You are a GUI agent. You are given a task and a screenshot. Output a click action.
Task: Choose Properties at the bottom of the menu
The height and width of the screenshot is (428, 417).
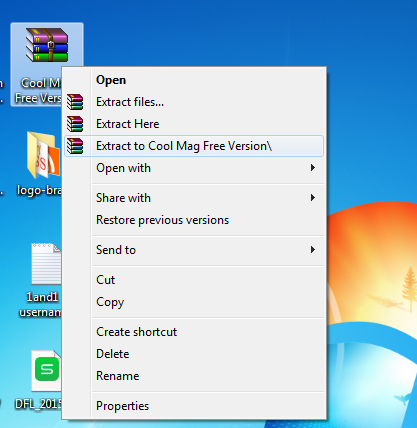(193, 406)
